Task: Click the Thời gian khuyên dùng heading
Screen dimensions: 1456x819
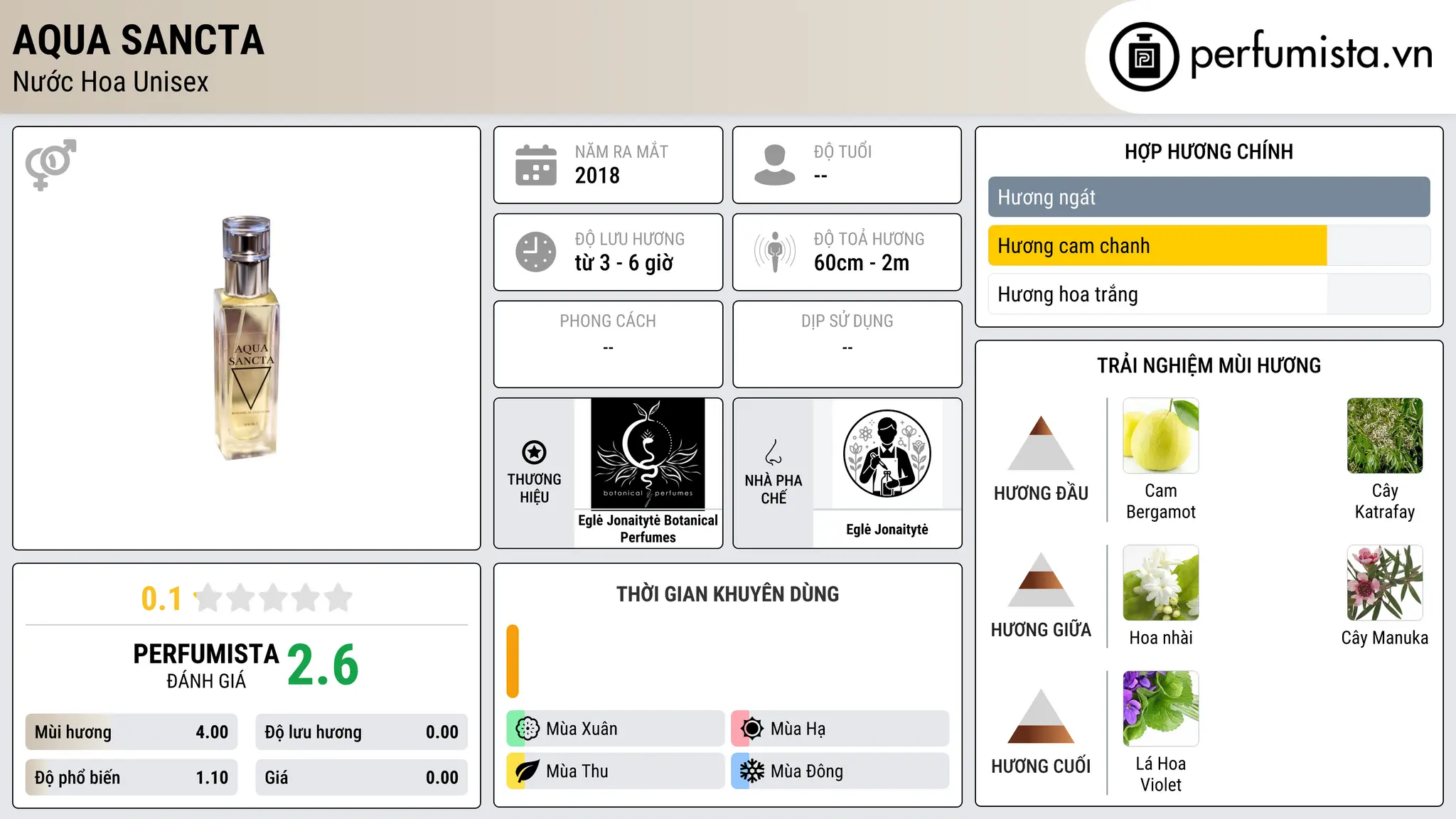Action: pyautogui.click(x=728, y=594)
